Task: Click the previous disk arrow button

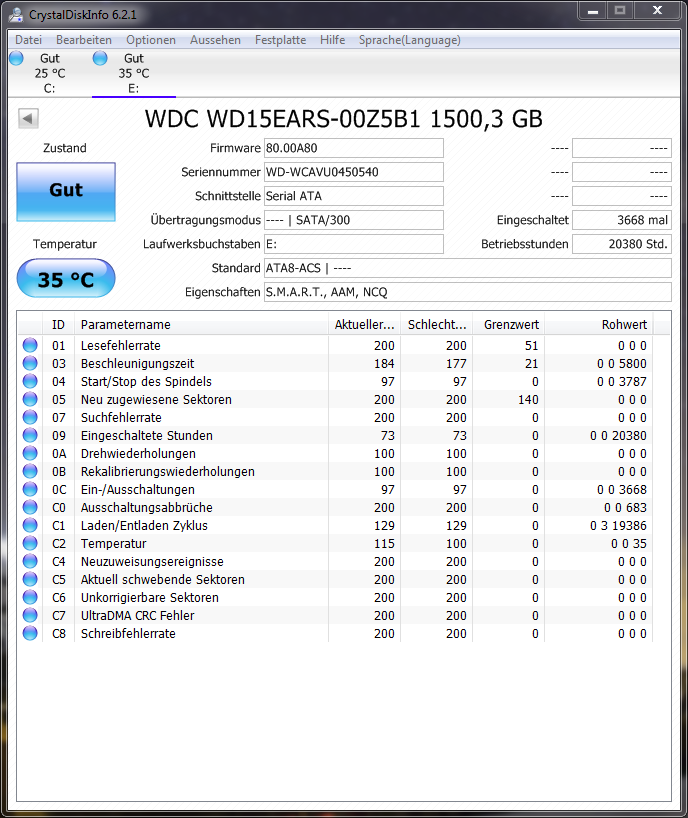Action: 28,118
